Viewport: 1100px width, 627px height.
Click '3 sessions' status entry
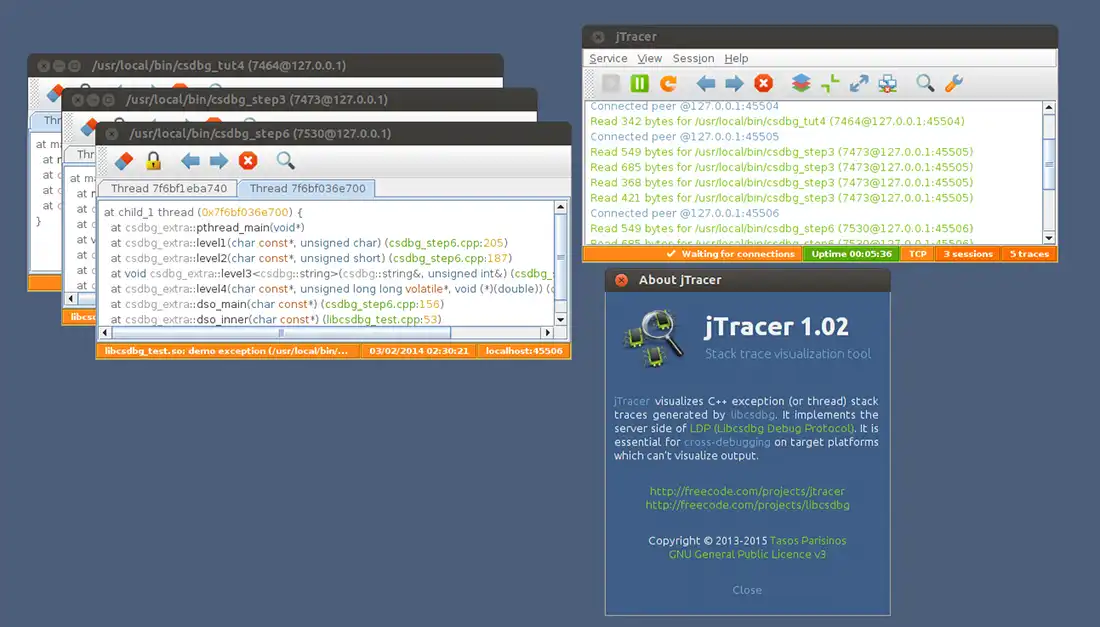[x=967, y=254]
